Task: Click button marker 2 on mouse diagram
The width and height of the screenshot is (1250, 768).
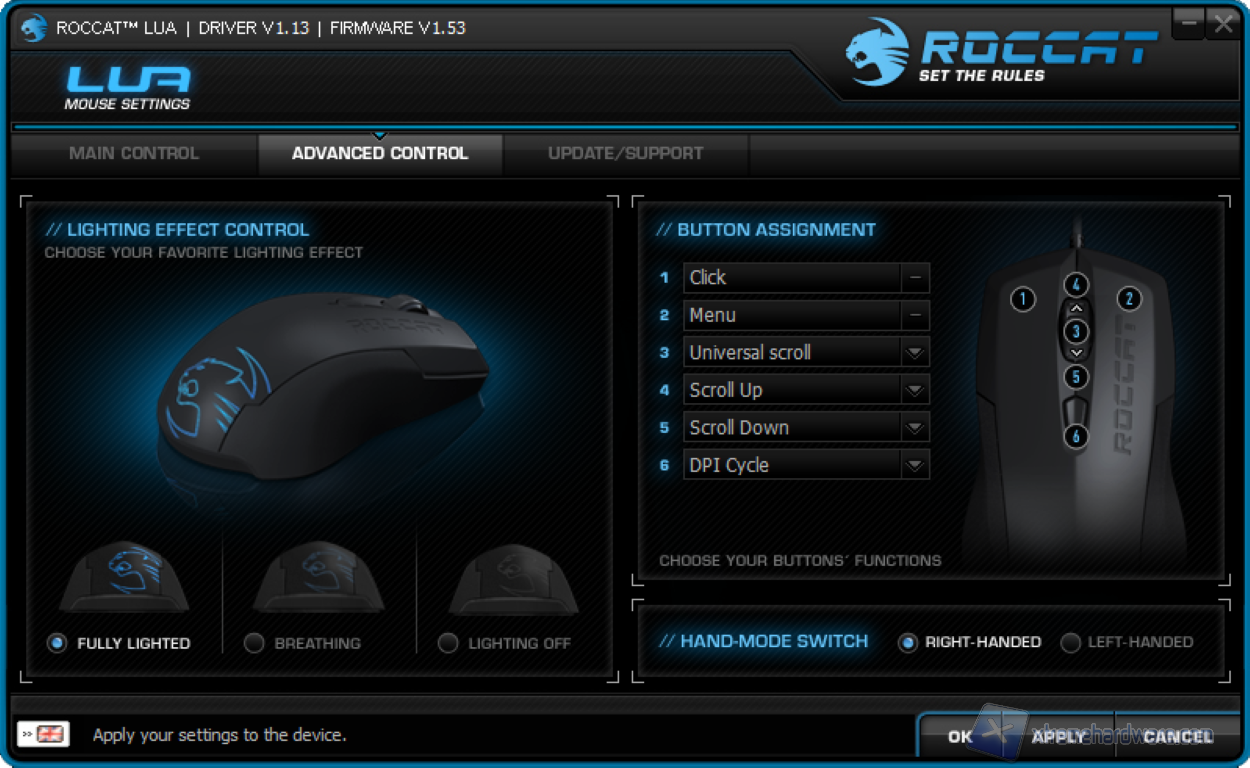Action: pos(1129,298)
